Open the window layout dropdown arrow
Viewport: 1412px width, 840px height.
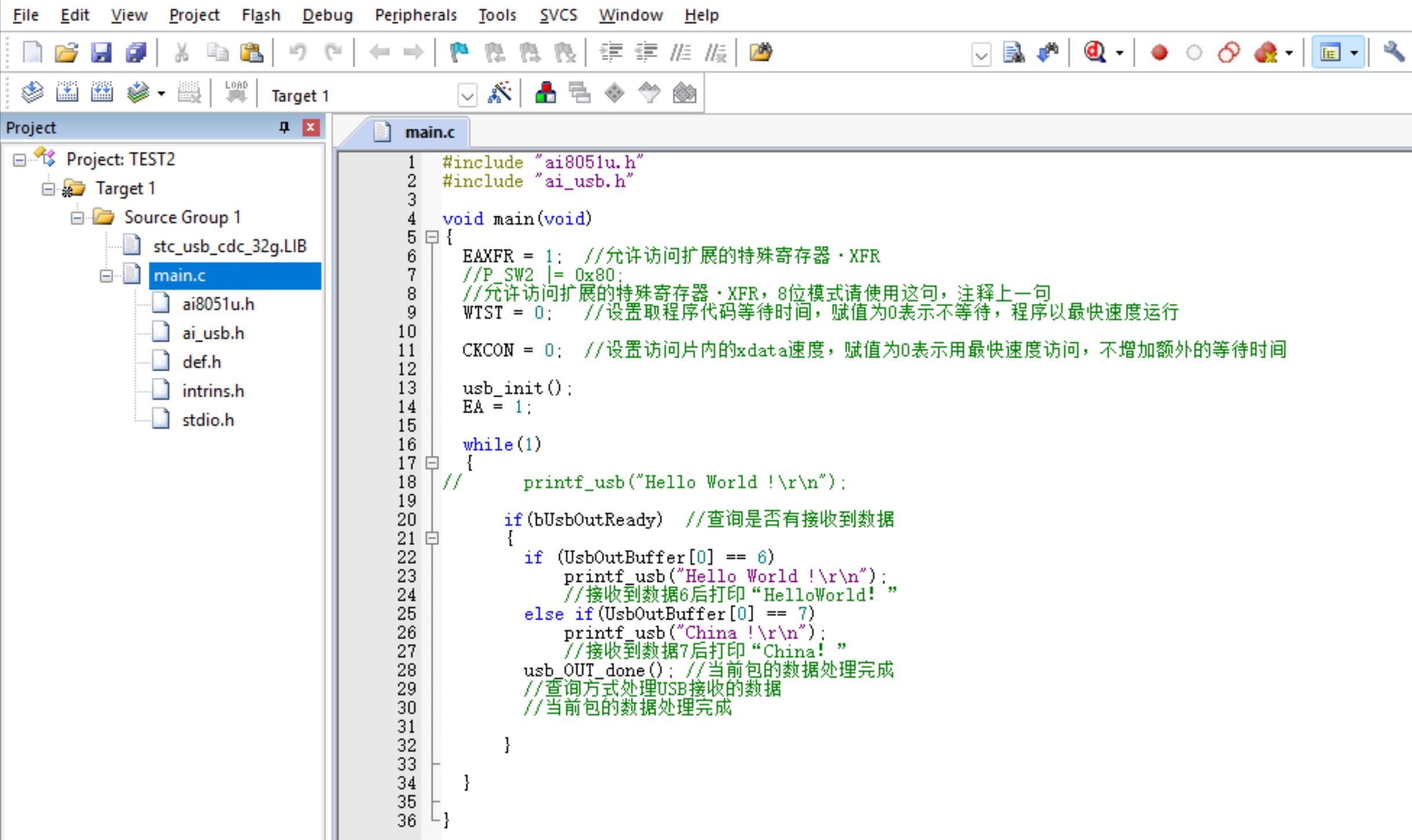[x=1354, y=53]
